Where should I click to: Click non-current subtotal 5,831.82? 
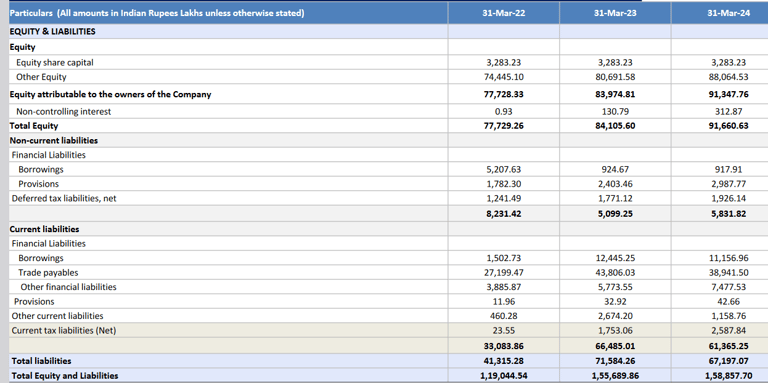[x=728, y=214]
